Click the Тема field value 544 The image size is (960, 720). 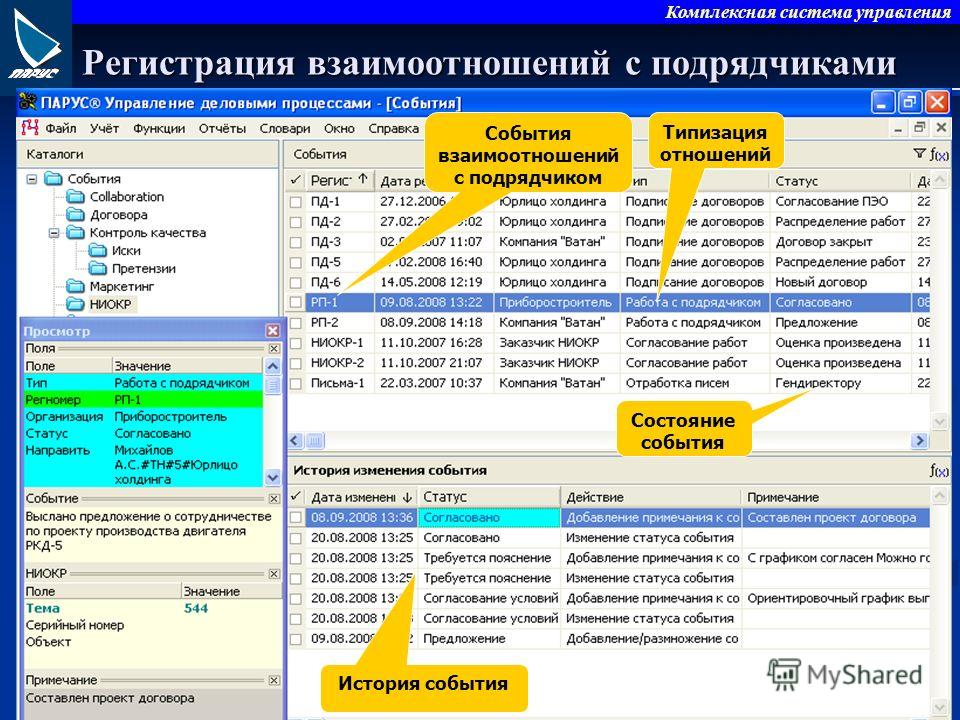(x=196, y=609)
